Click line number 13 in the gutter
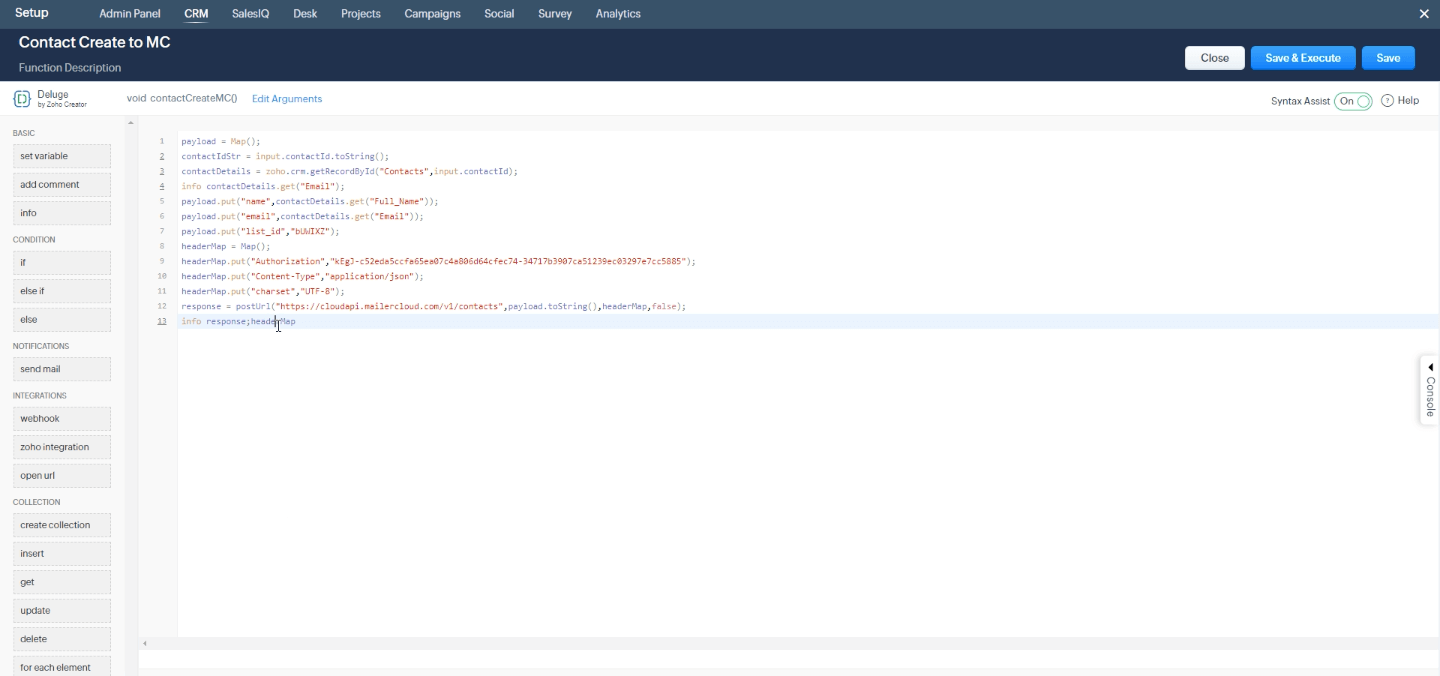 tap(161, 321)
